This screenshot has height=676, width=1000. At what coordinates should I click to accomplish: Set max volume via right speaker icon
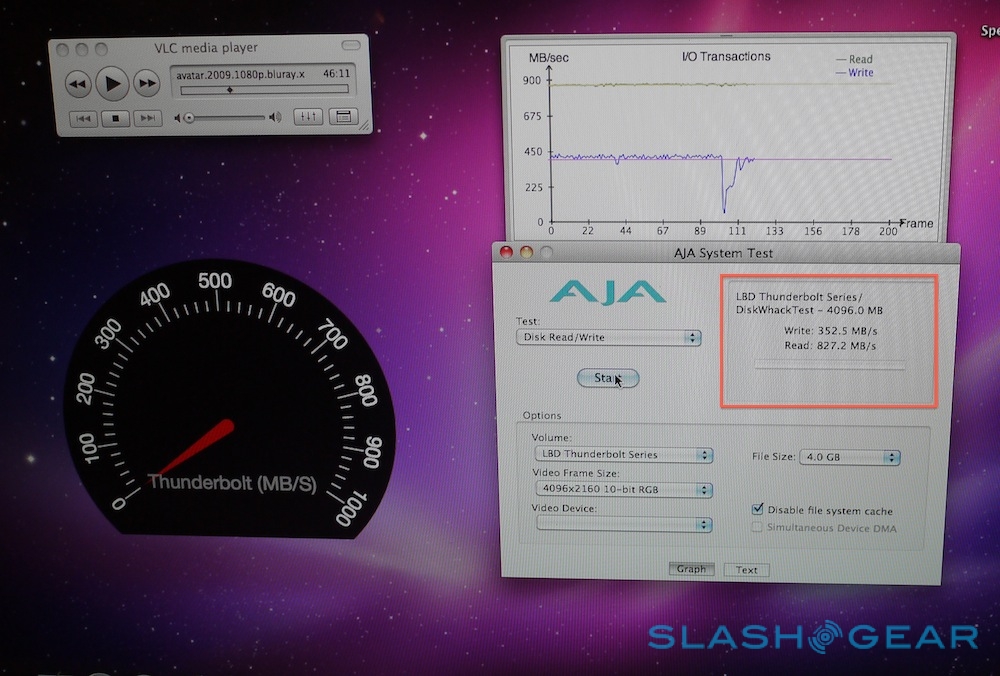click(274, 118)
